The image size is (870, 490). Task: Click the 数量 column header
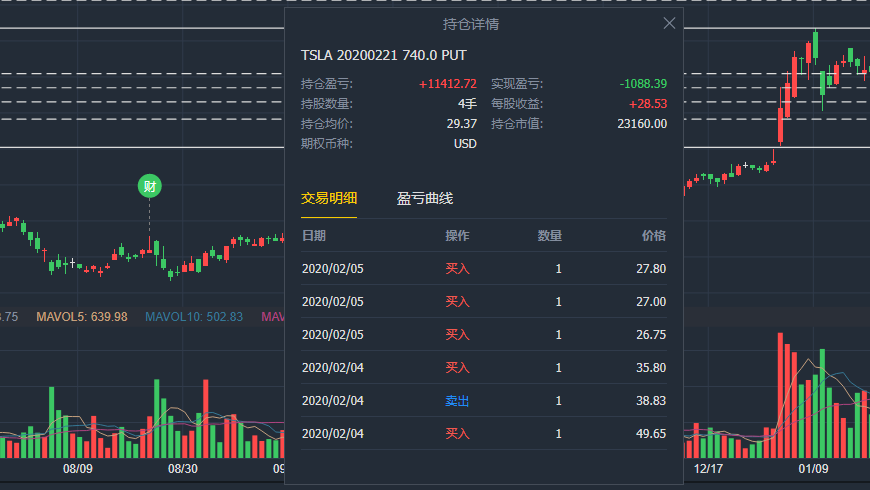coord(549,236)
